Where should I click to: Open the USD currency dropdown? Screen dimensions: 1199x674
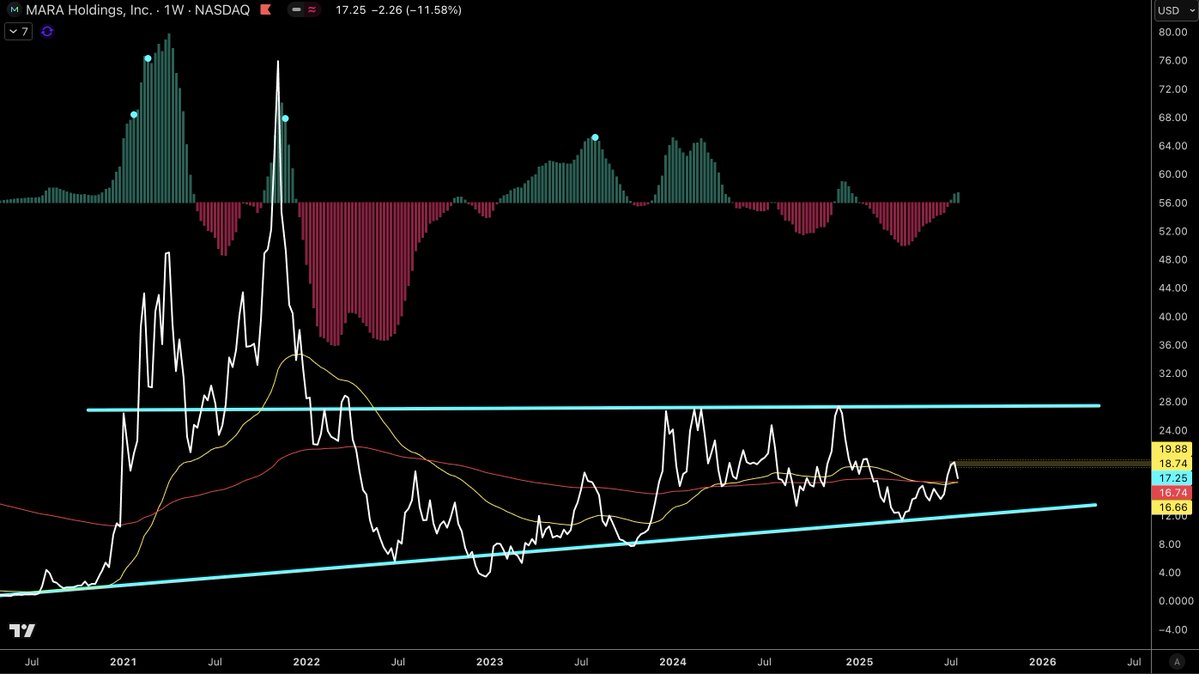(x=1175, y=10)
